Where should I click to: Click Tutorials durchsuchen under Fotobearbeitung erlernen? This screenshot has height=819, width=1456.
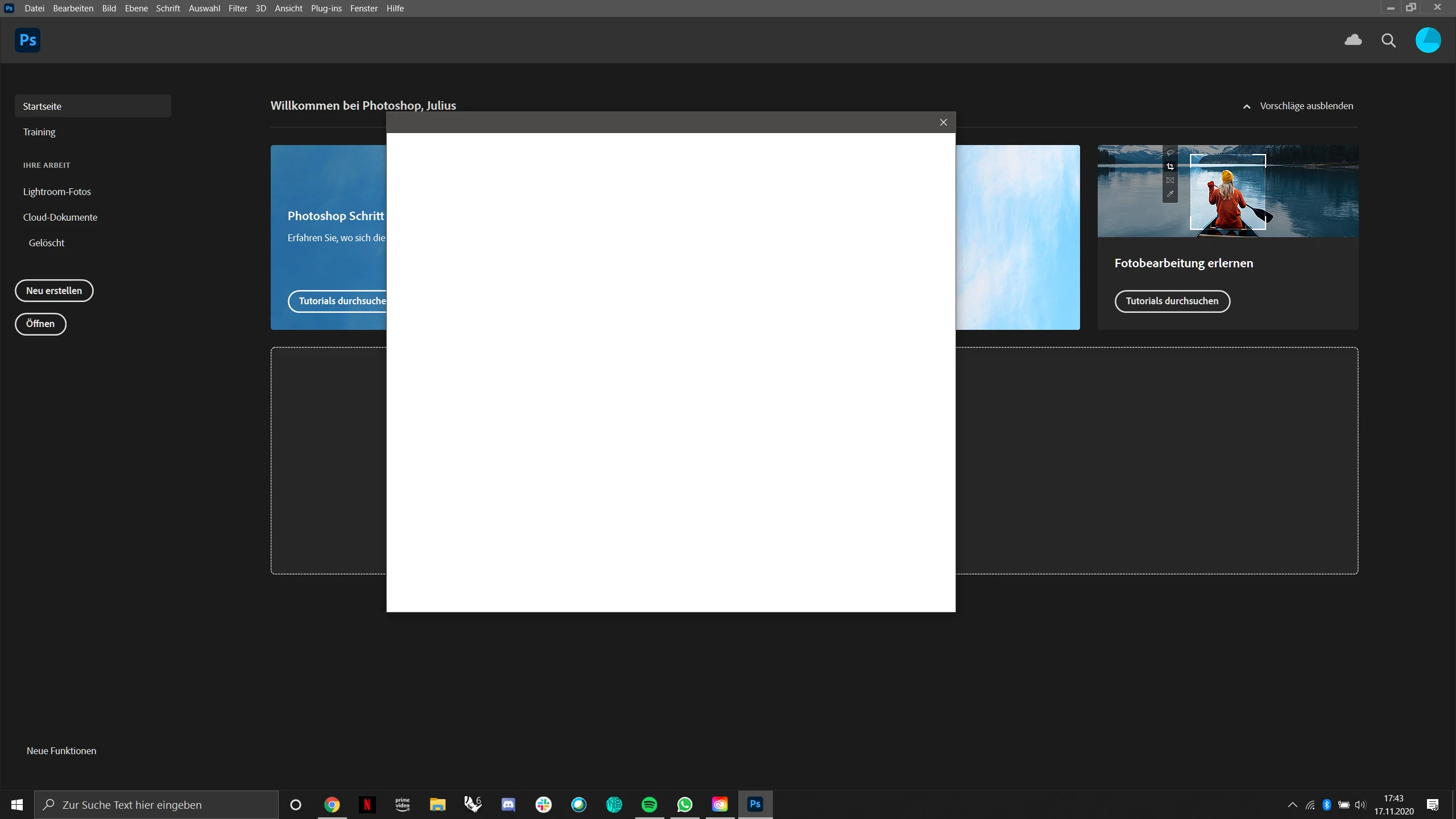pyautogui.click(x=1172, y=301)
